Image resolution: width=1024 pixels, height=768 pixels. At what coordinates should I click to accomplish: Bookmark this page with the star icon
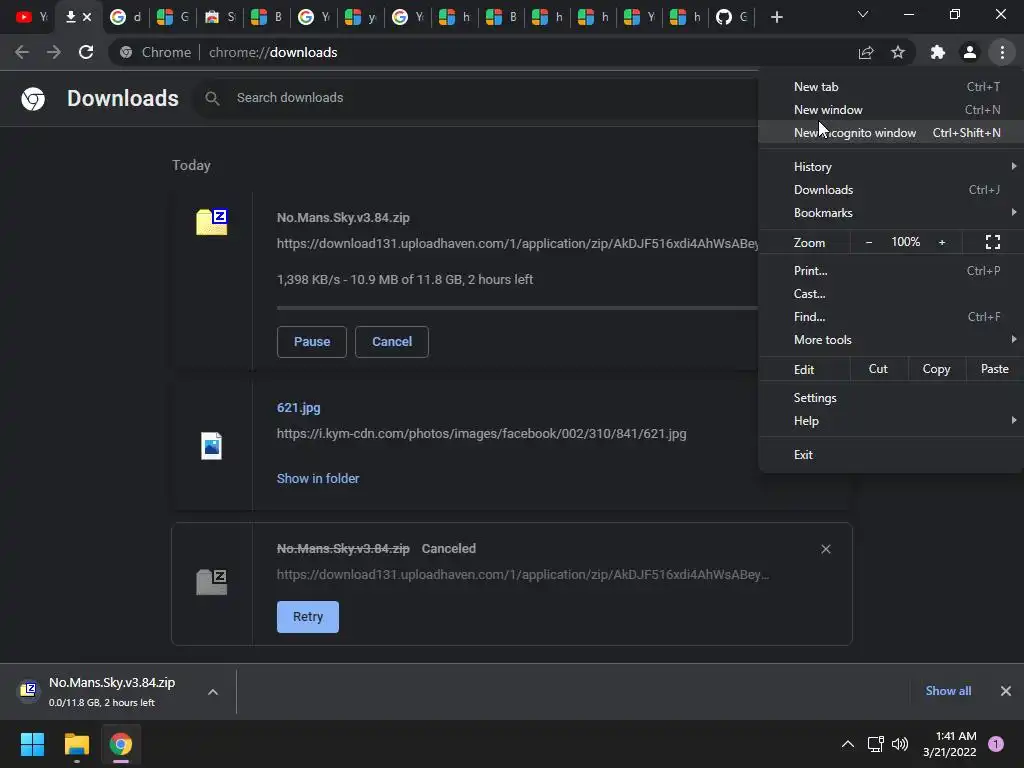[x=898, y=52]
